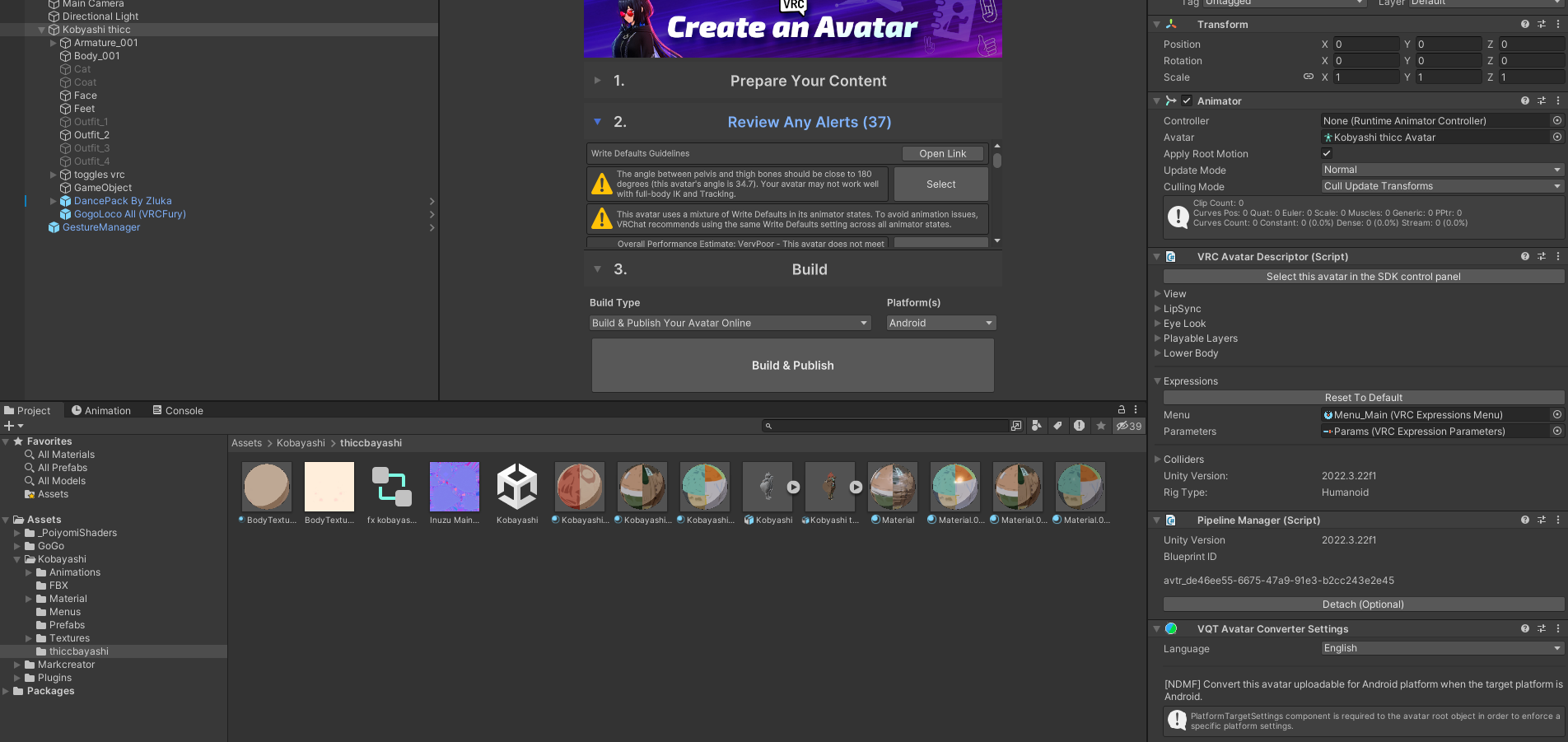Click Open Link for Write Defaults Guidelines
Image resolution: width=1568 pixels, height=742 pixels.
click(943, 153)
